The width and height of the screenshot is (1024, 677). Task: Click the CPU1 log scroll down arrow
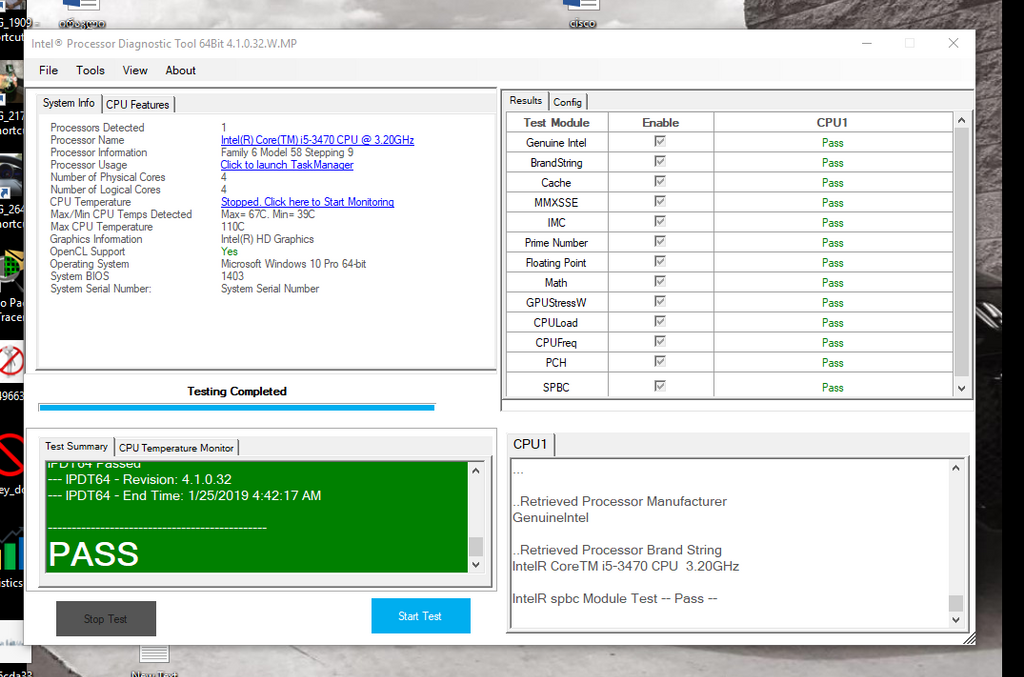tap(956, 620)
